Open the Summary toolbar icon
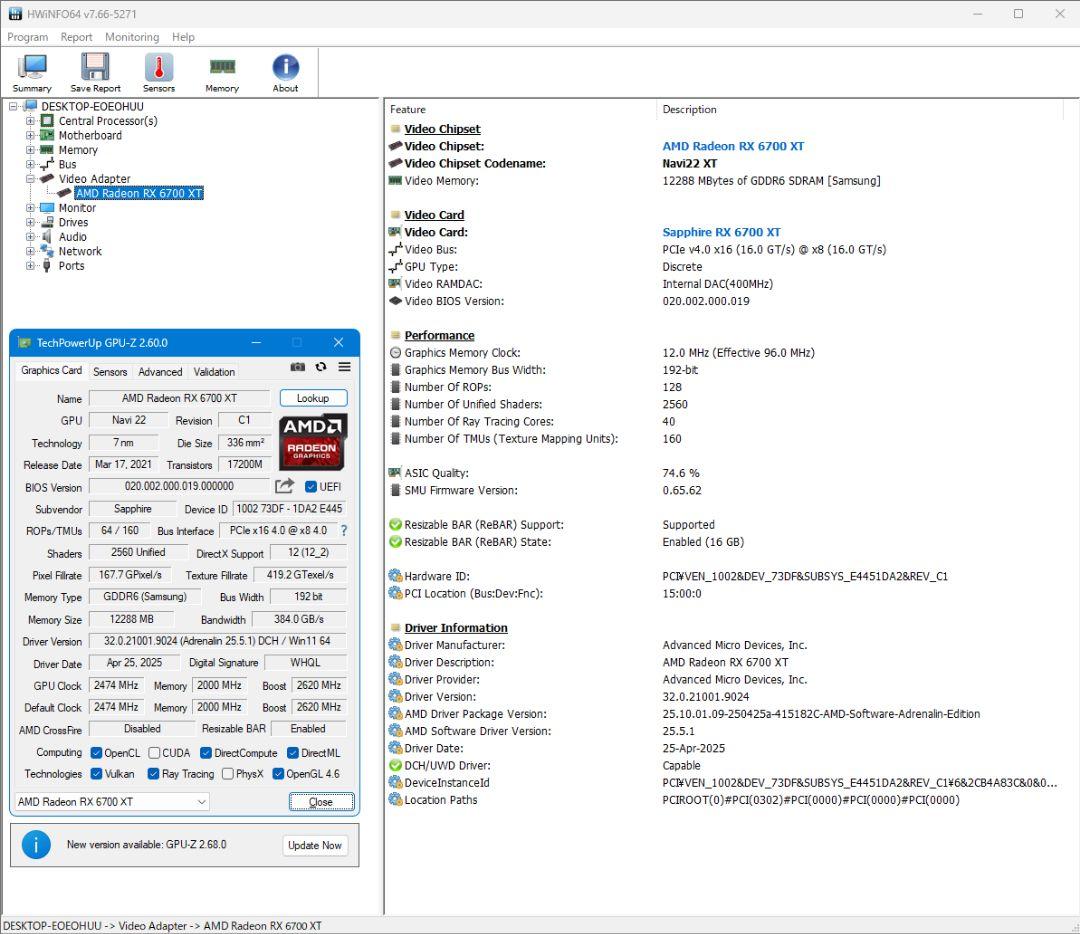This screenshot has height=934, width=1080. pos(32,72)
